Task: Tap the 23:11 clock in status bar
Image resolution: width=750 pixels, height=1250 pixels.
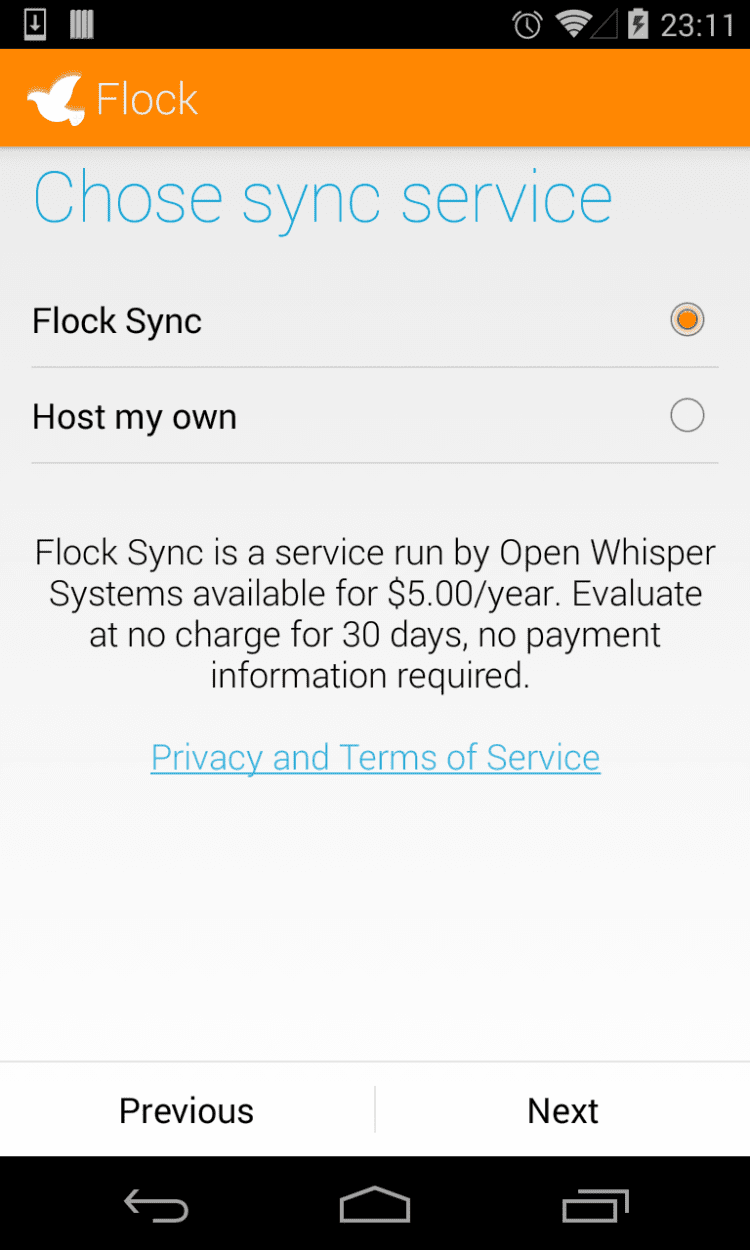Action: pos(697,25)
